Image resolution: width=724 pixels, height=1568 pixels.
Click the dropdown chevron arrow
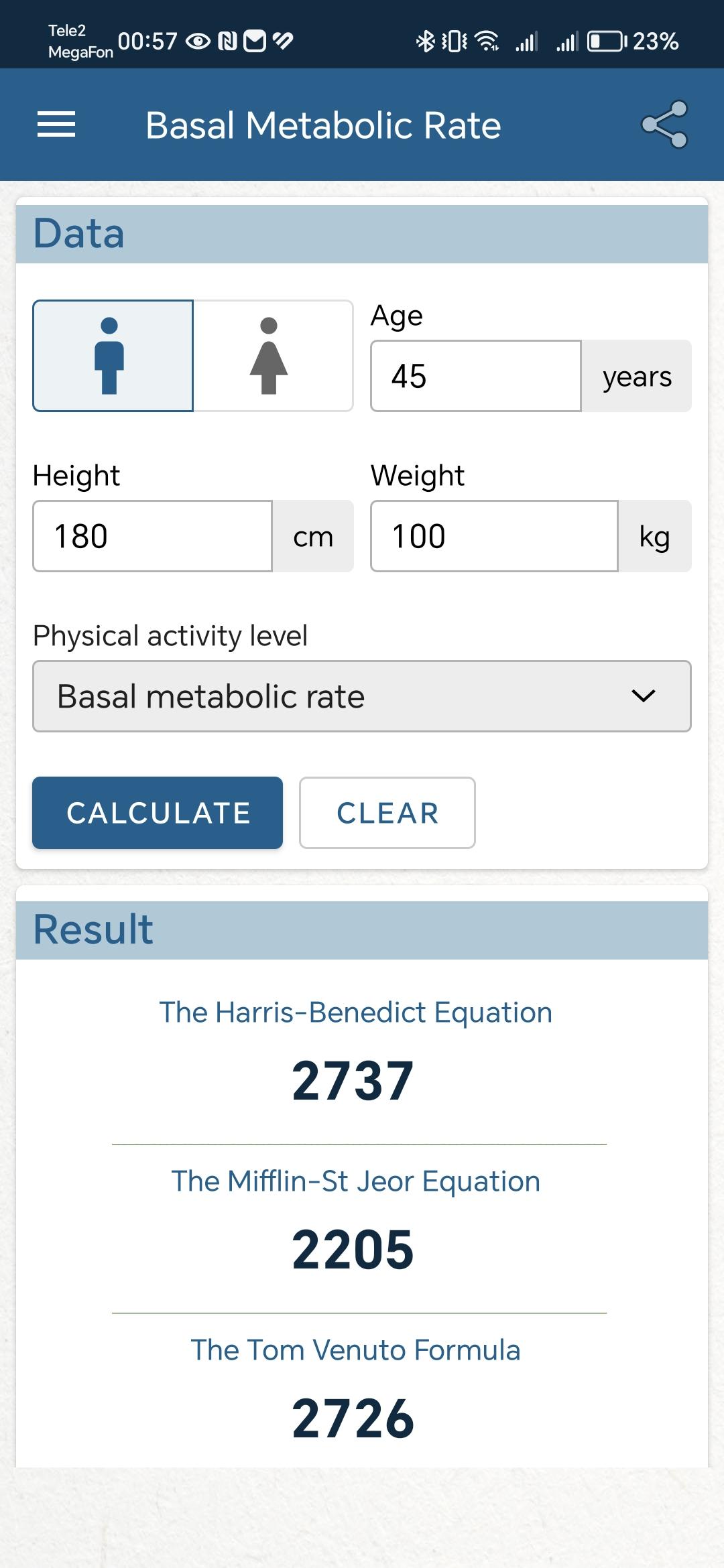[643, 696]
